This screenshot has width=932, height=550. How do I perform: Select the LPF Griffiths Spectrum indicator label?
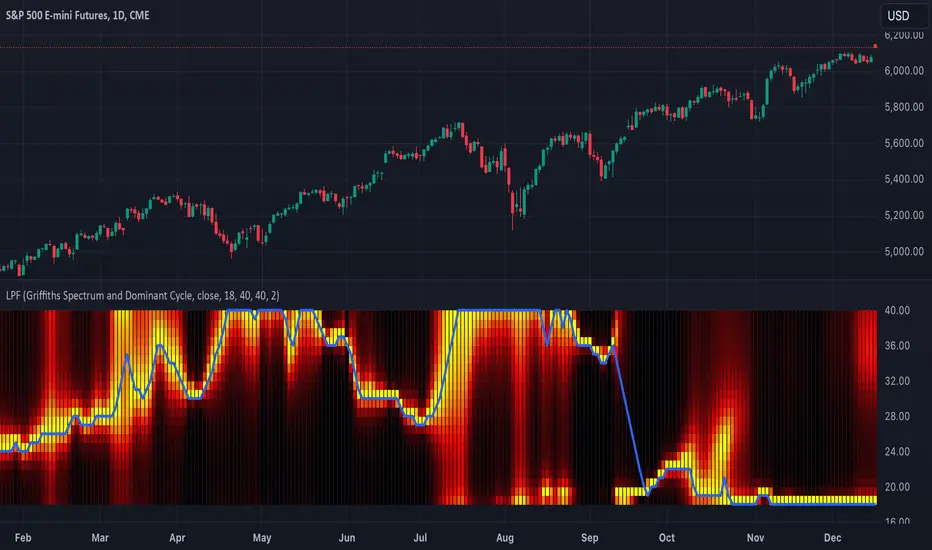143,296
